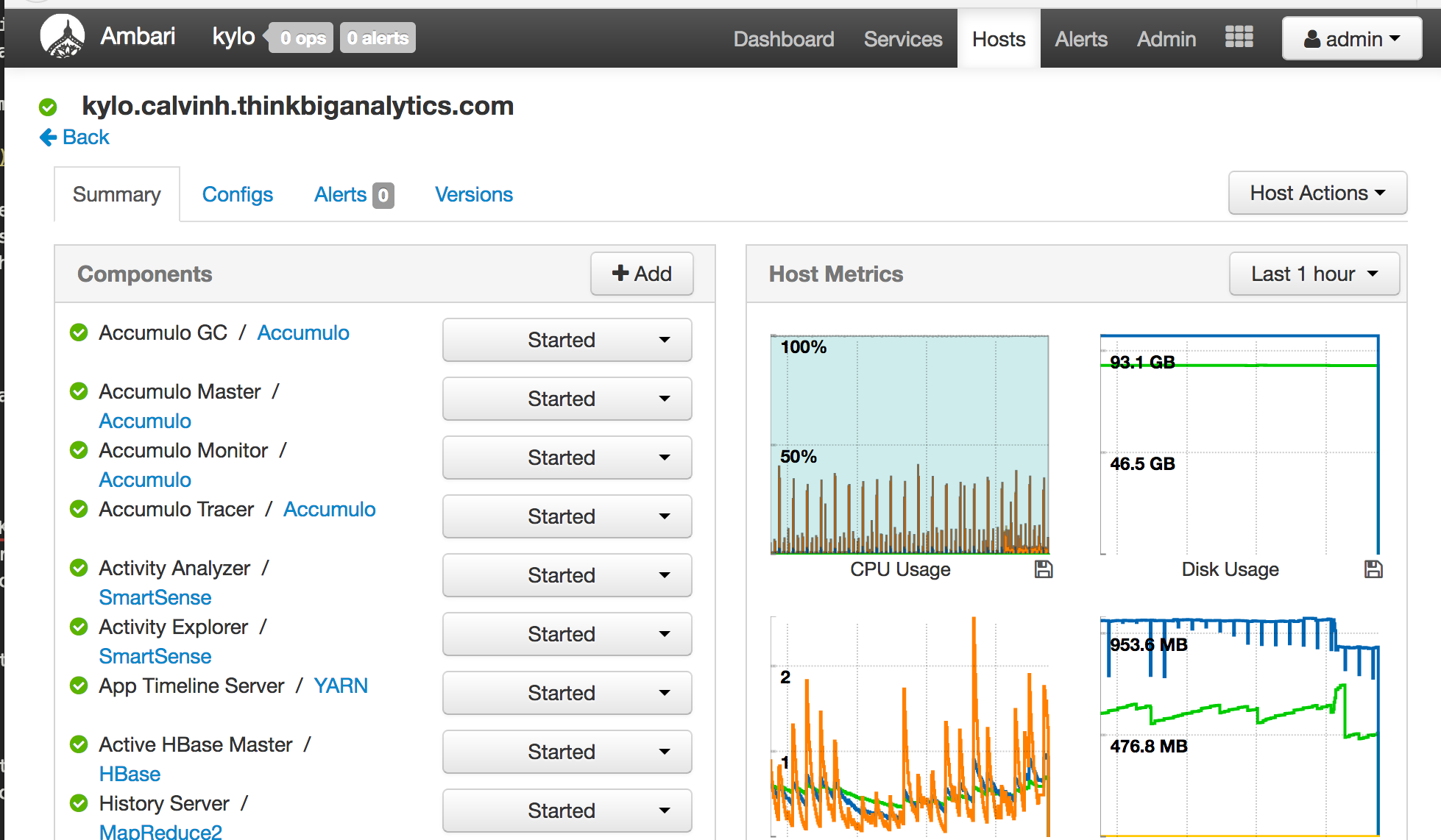Open the MapReduce2 service link

tap(160, 831)
